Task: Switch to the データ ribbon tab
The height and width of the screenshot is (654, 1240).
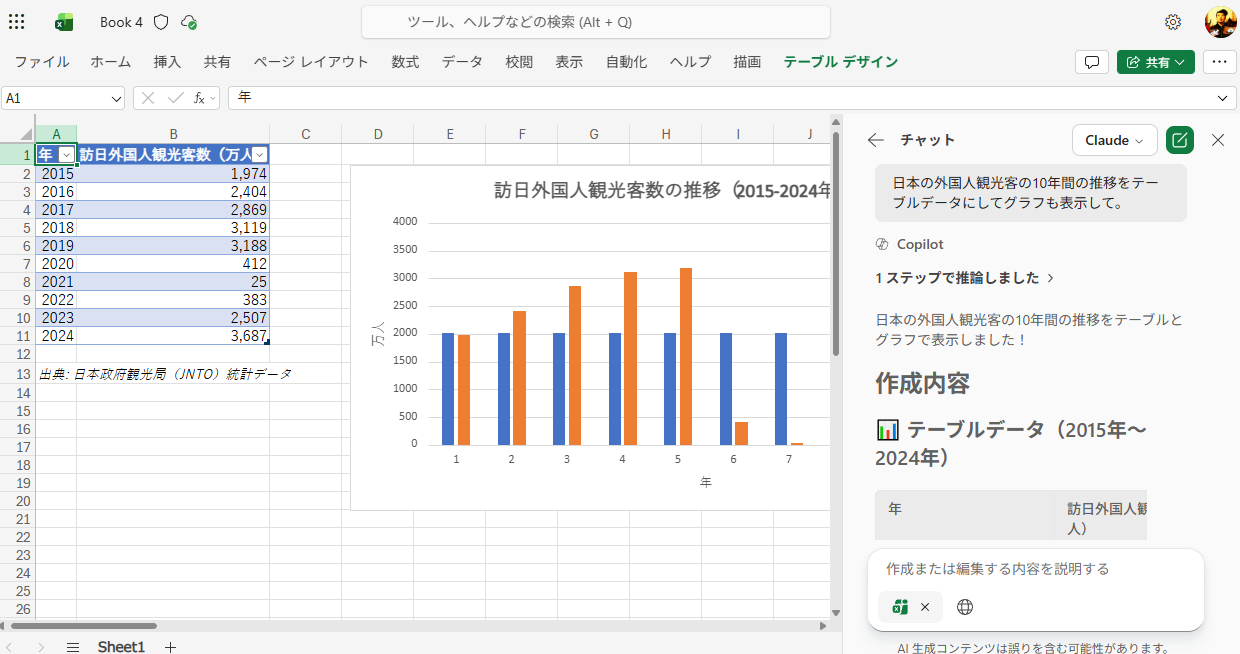Action: coord(462,62)
